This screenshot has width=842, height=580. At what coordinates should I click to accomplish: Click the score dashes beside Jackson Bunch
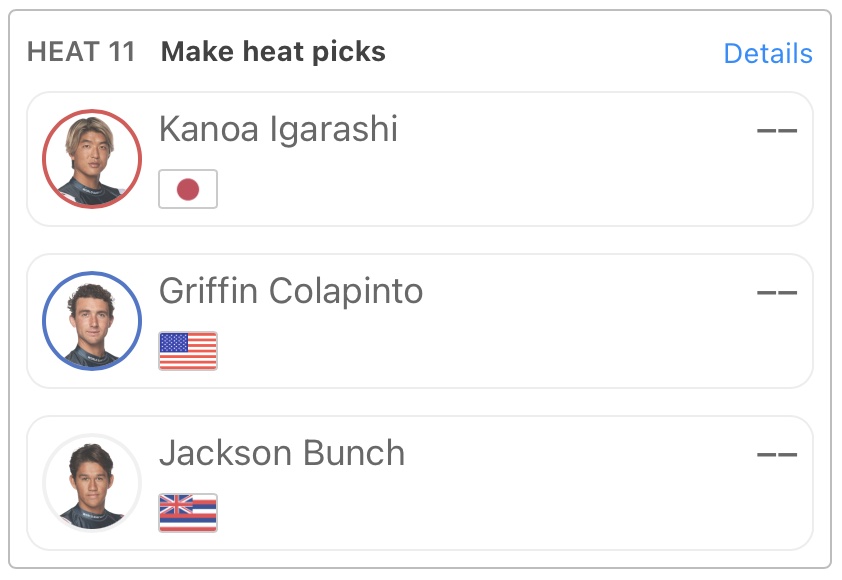click(777, 455)
